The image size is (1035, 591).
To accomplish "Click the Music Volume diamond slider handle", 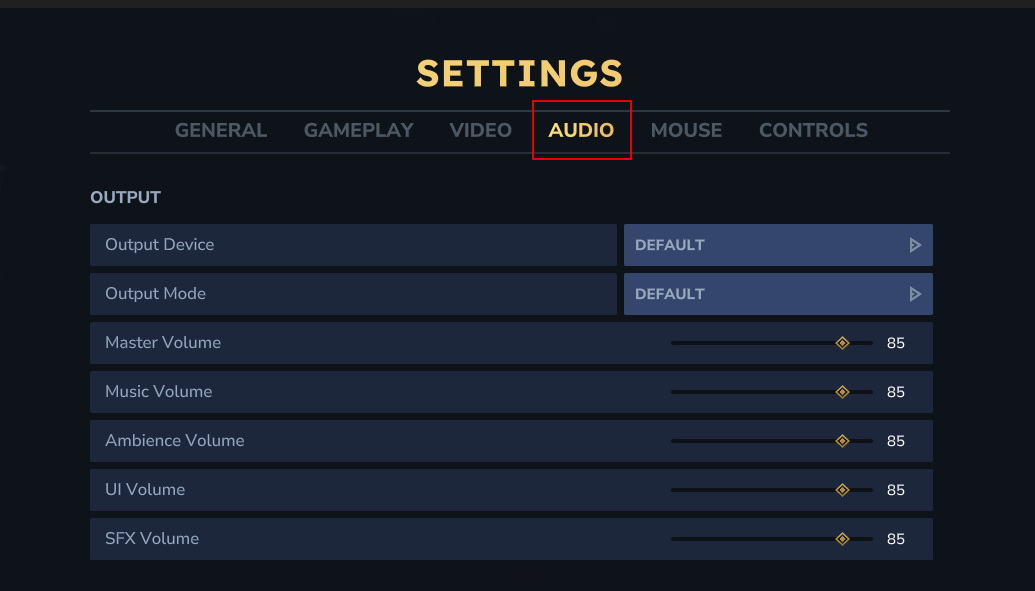I will pos(842,392).
